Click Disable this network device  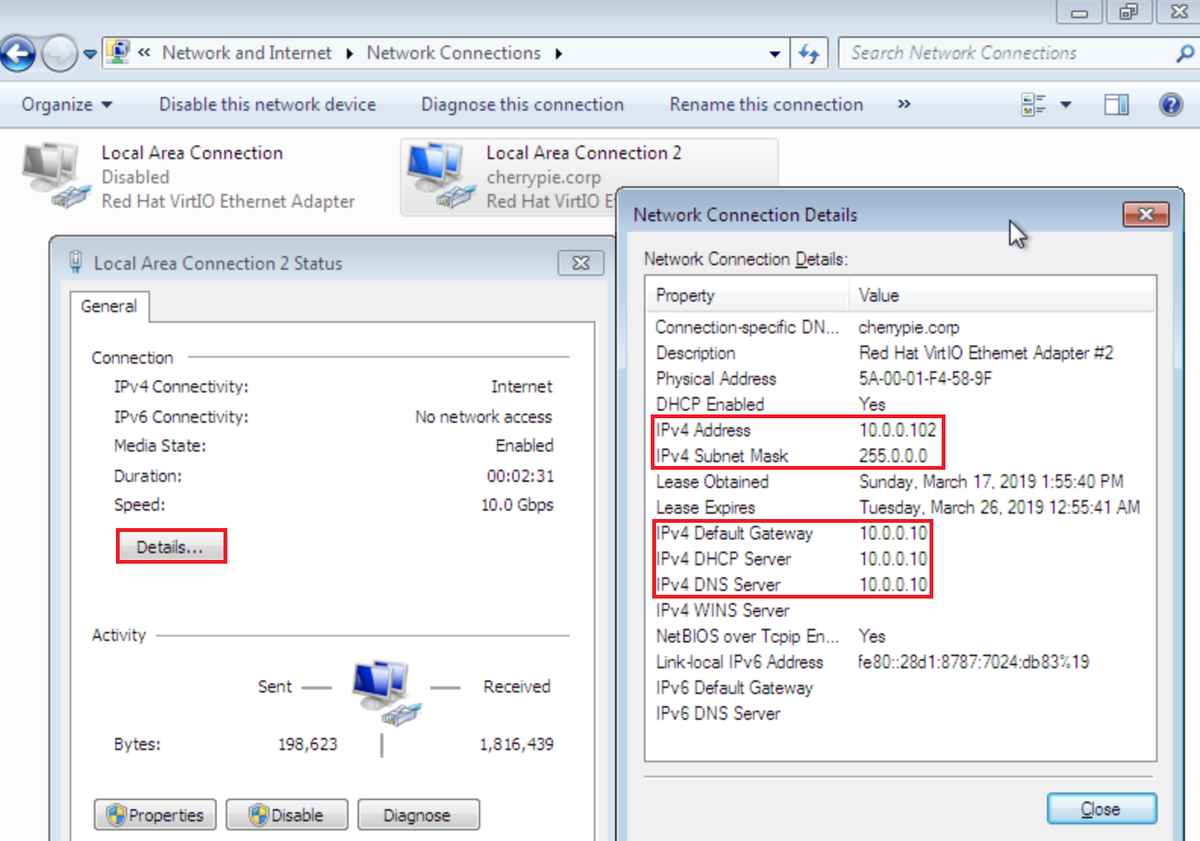(x=267, y=105)
